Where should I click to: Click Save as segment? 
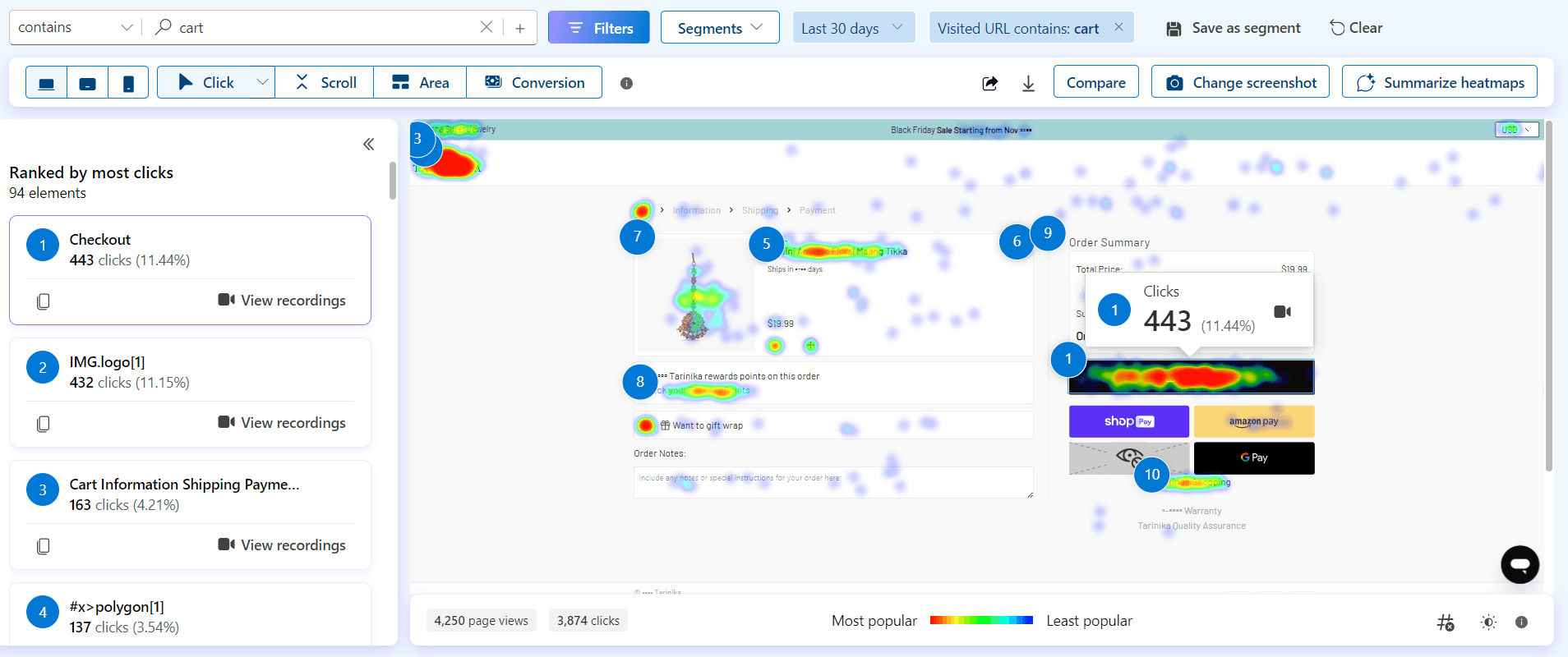pyautogui.click(x=1233, y=28)
